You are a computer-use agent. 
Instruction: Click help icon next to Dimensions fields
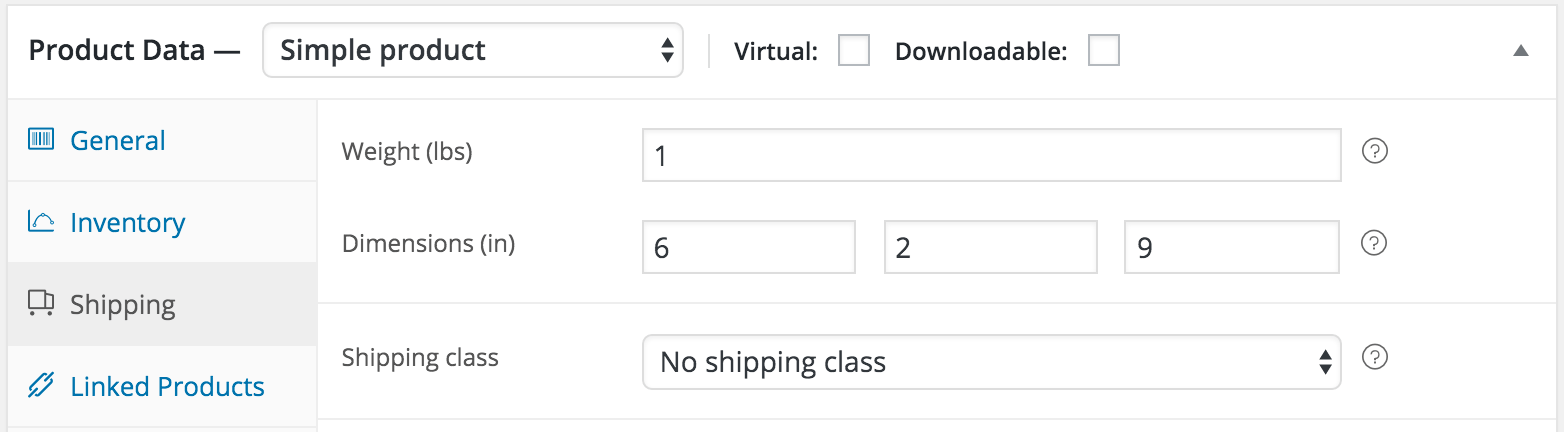pyautogui.click(x=1375, y=244)
